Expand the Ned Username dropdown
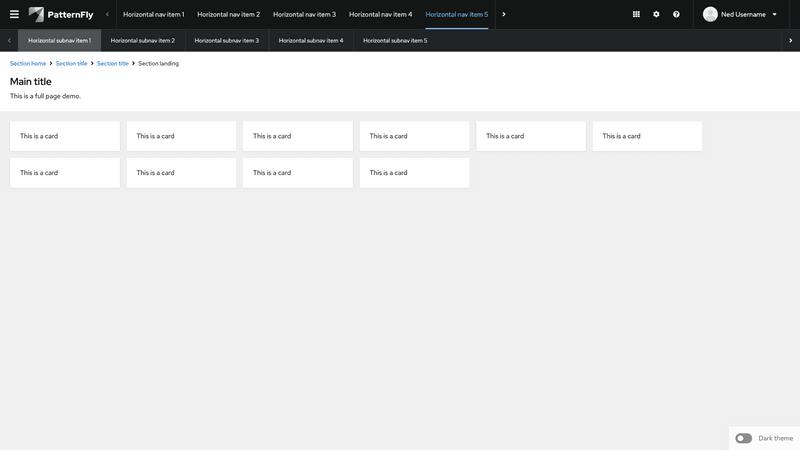 747,14
